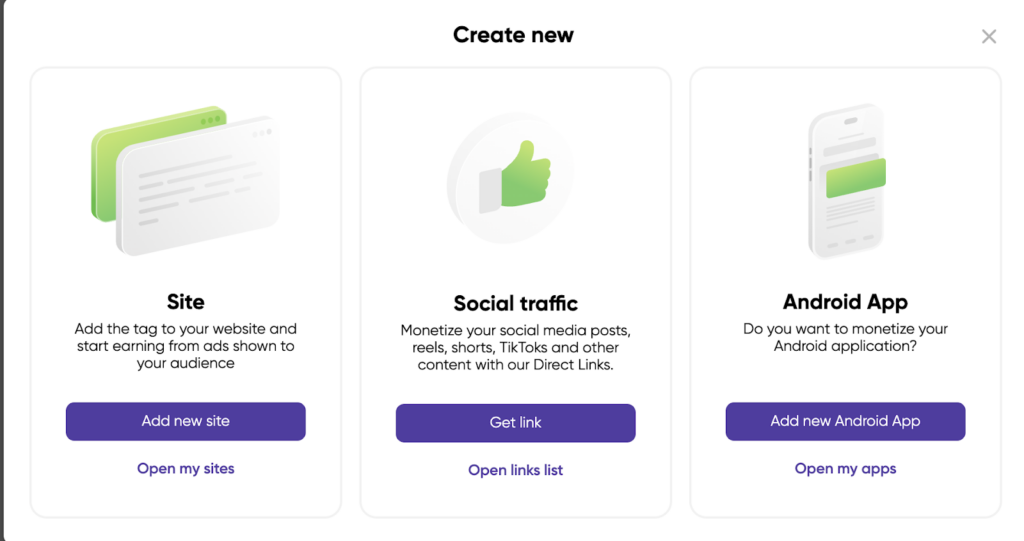This screenshot has height=541, width=1024.
Task: Click the Site card heading
Action: [x=186, y=301]
